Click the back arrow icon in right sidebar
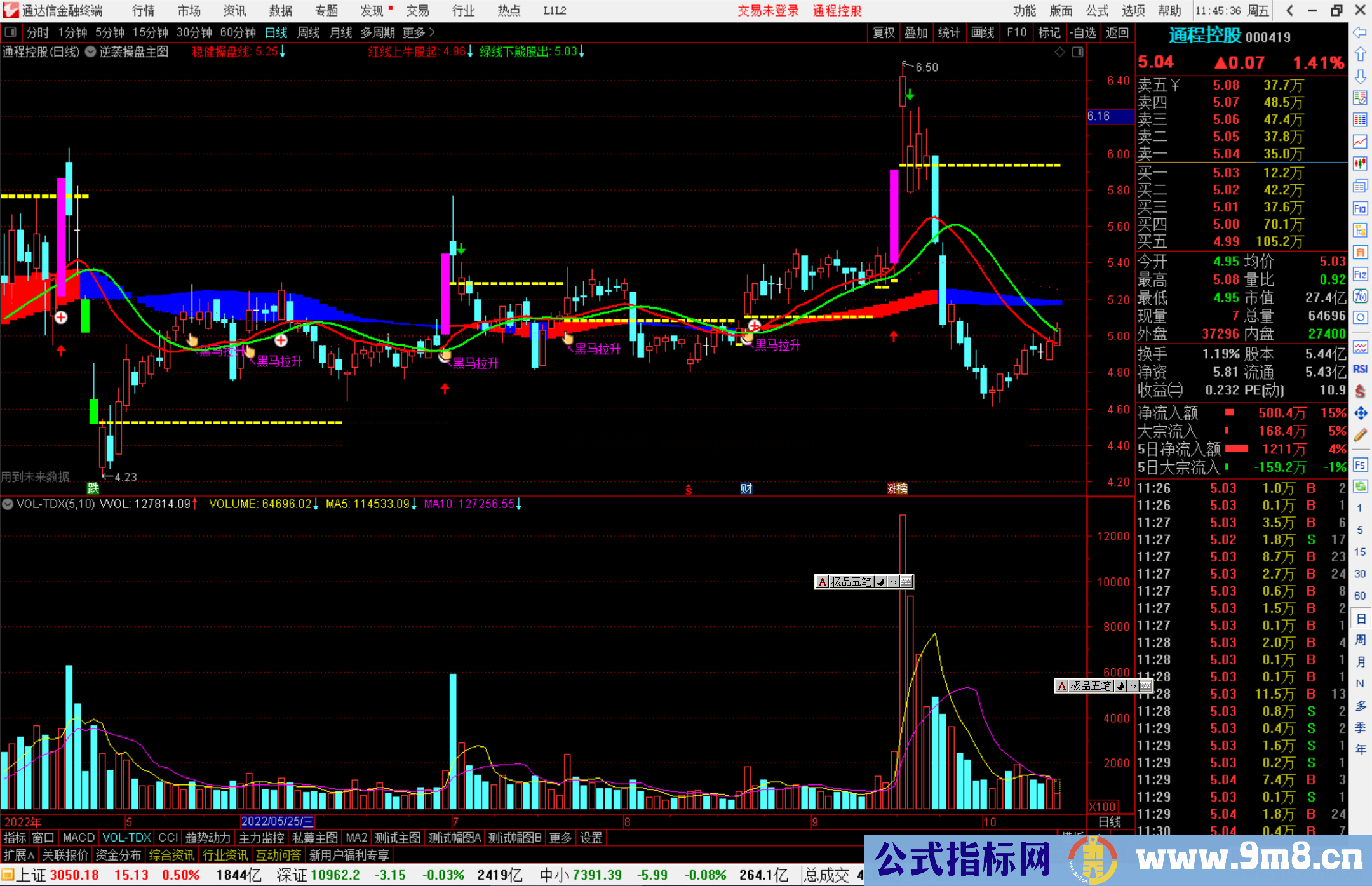The width and height of the screenshot is (1372, 886). (1360, 32)
